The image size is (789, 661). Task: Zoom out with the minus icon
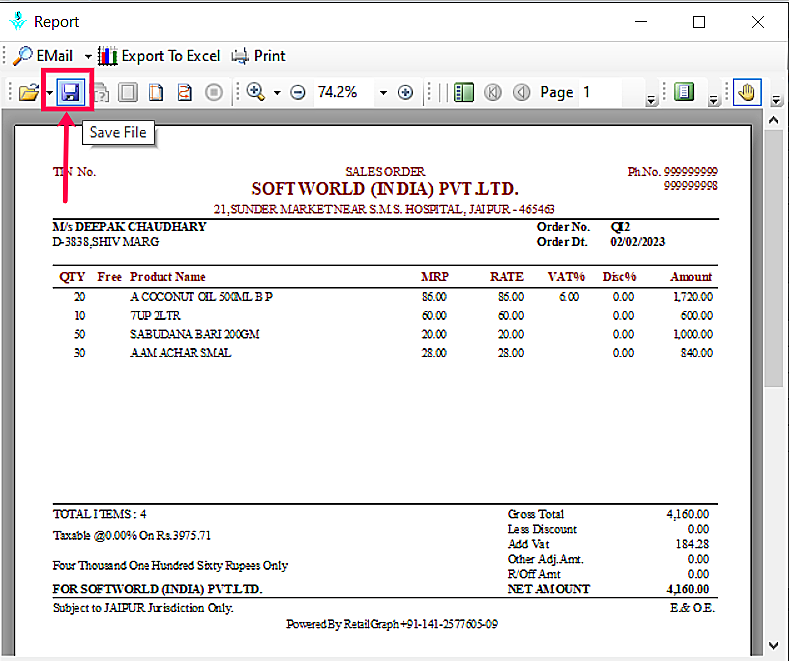[298, 93]
